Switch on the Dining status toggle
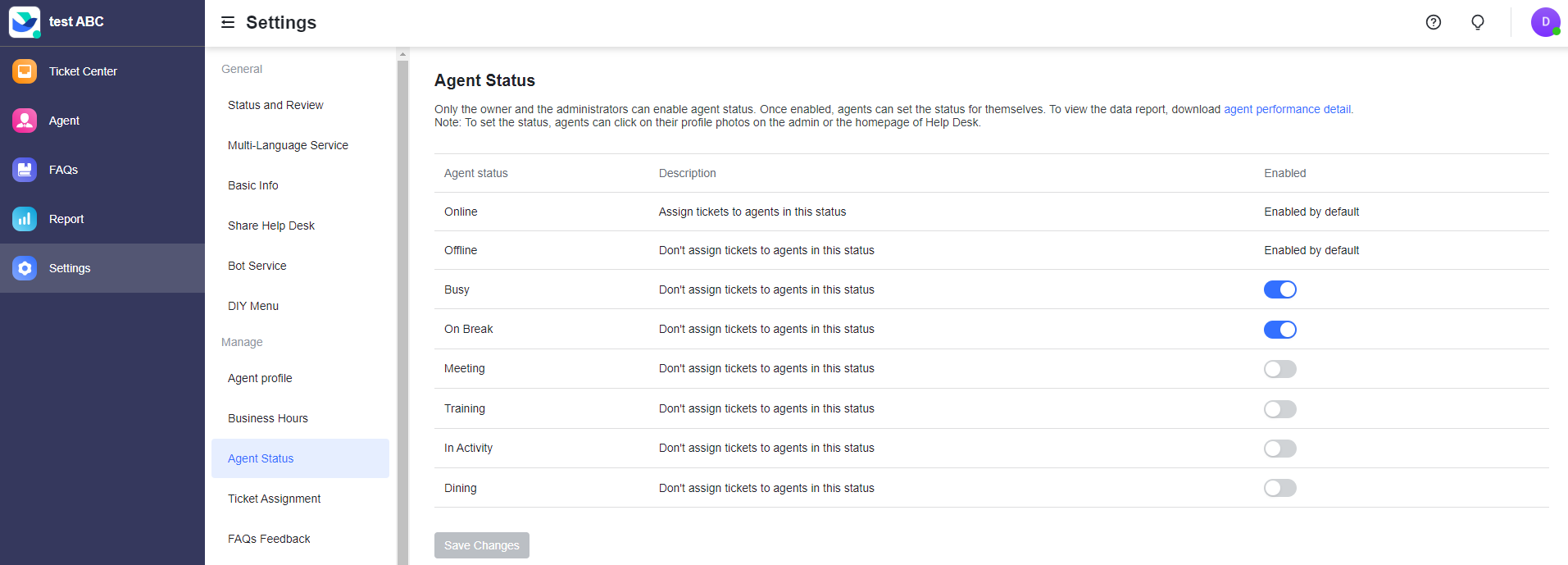 coord(1279,489)
